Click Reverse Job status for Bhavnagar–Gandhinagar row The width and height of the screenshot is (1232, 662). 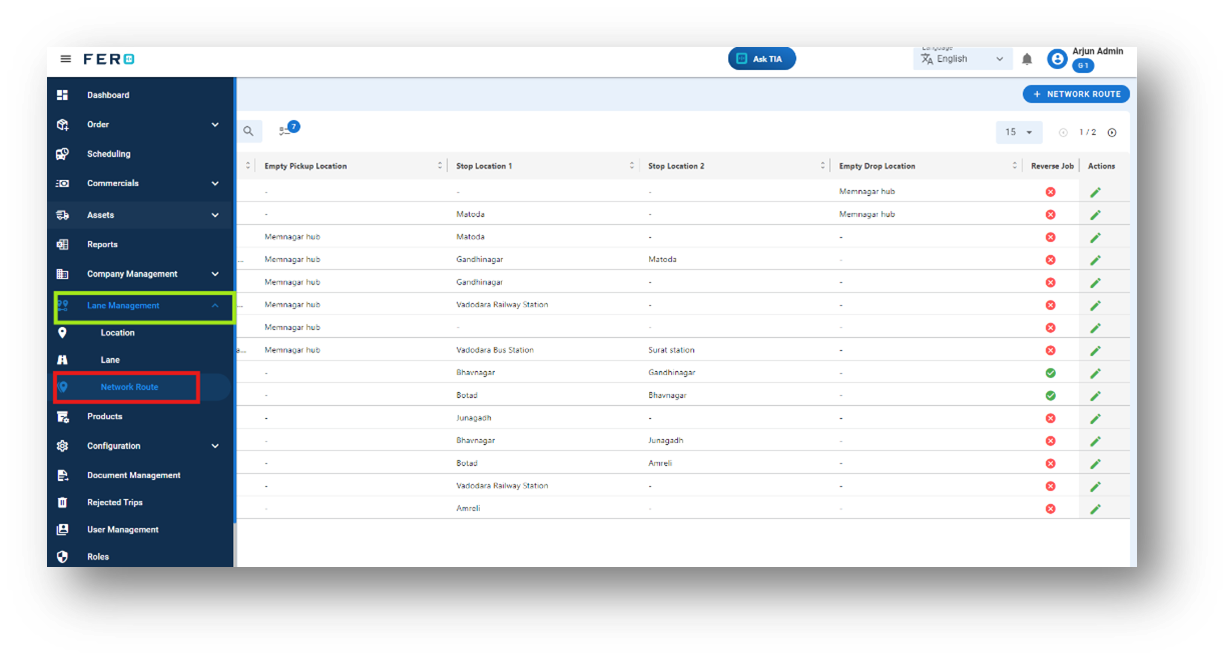click(1050, 373)
